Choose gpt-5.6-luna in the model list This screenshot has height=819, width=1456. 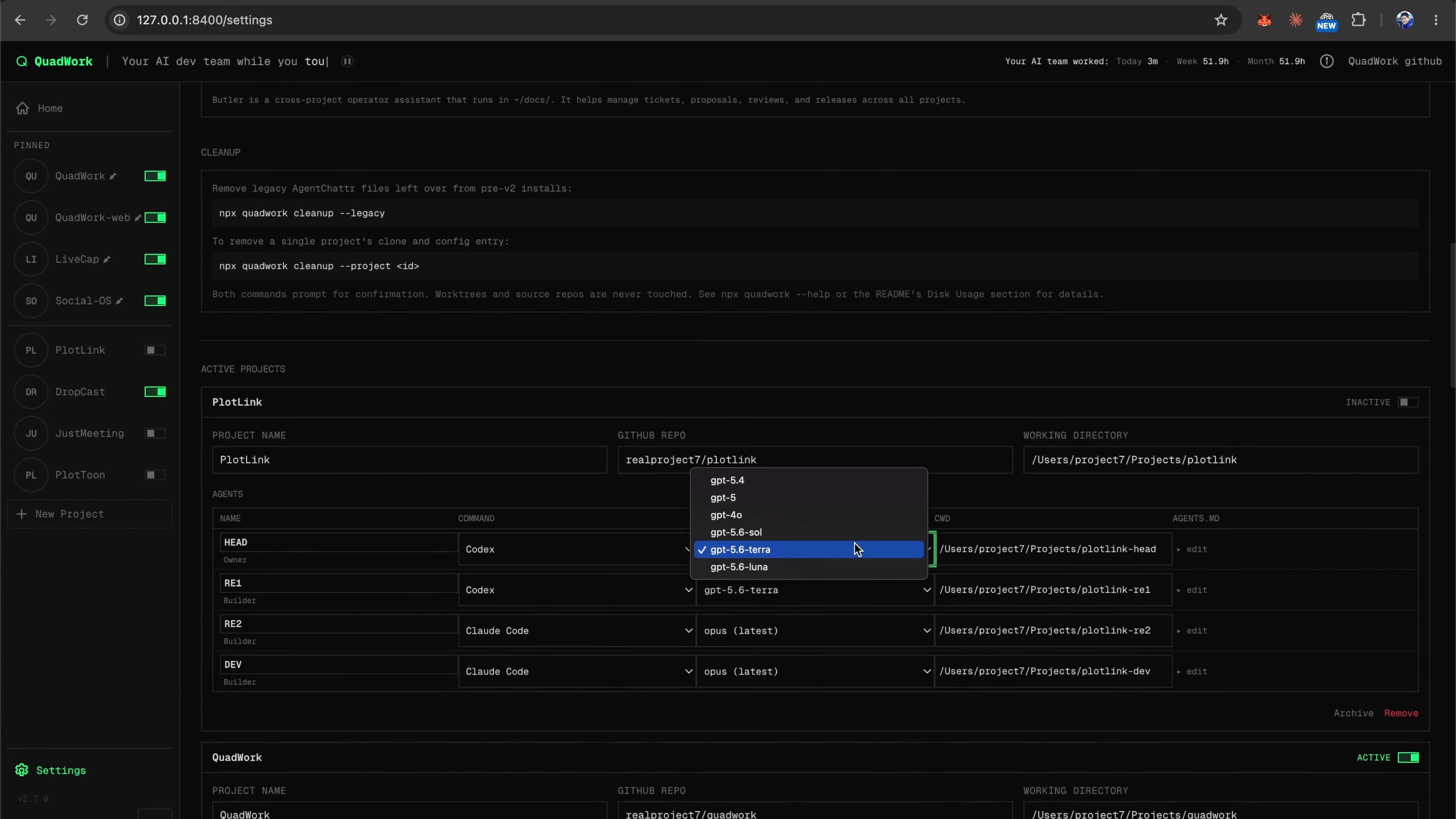(809, 567)
